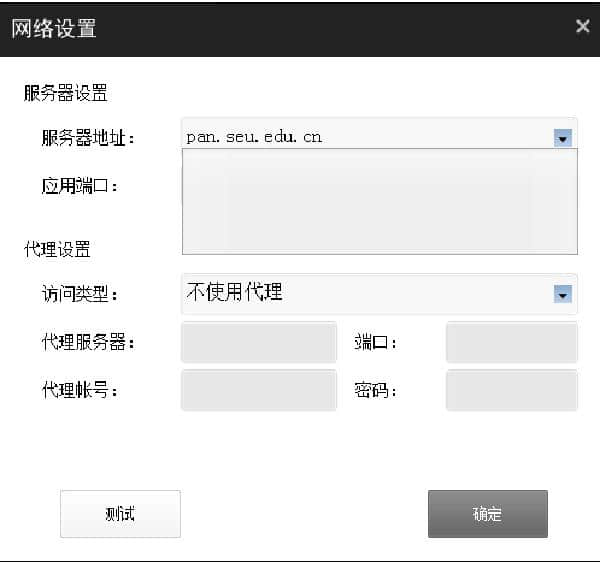Viewport: 600px width, 563px height.
Task: Click the 服务器地址 label
Action: [88, 138]
